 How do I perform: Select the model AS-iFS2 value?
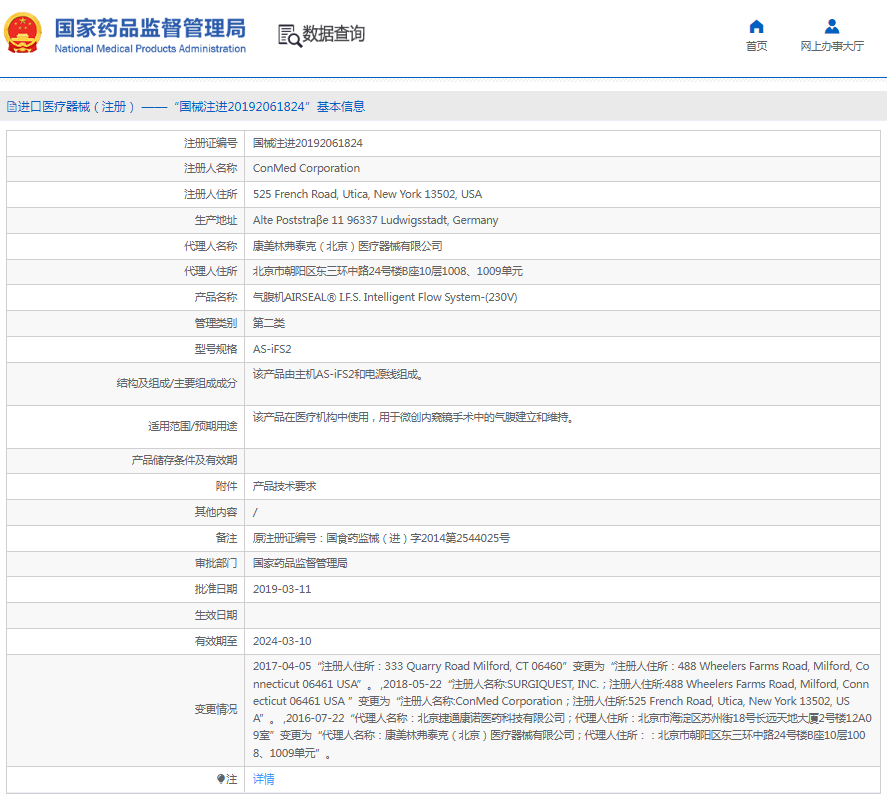click(x=272, y=349)
